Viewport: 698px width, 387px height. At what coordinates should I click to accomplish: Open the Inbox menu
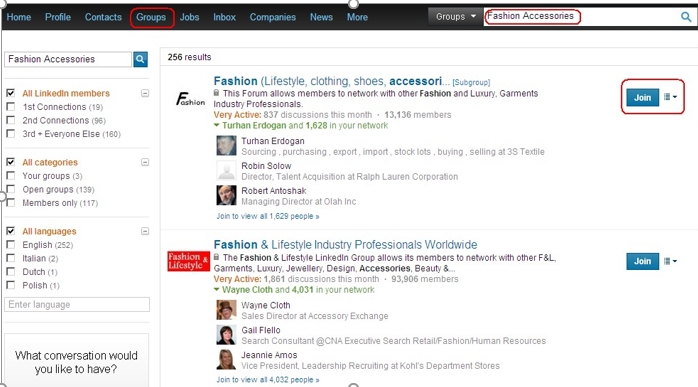click(x=224, y=17)
